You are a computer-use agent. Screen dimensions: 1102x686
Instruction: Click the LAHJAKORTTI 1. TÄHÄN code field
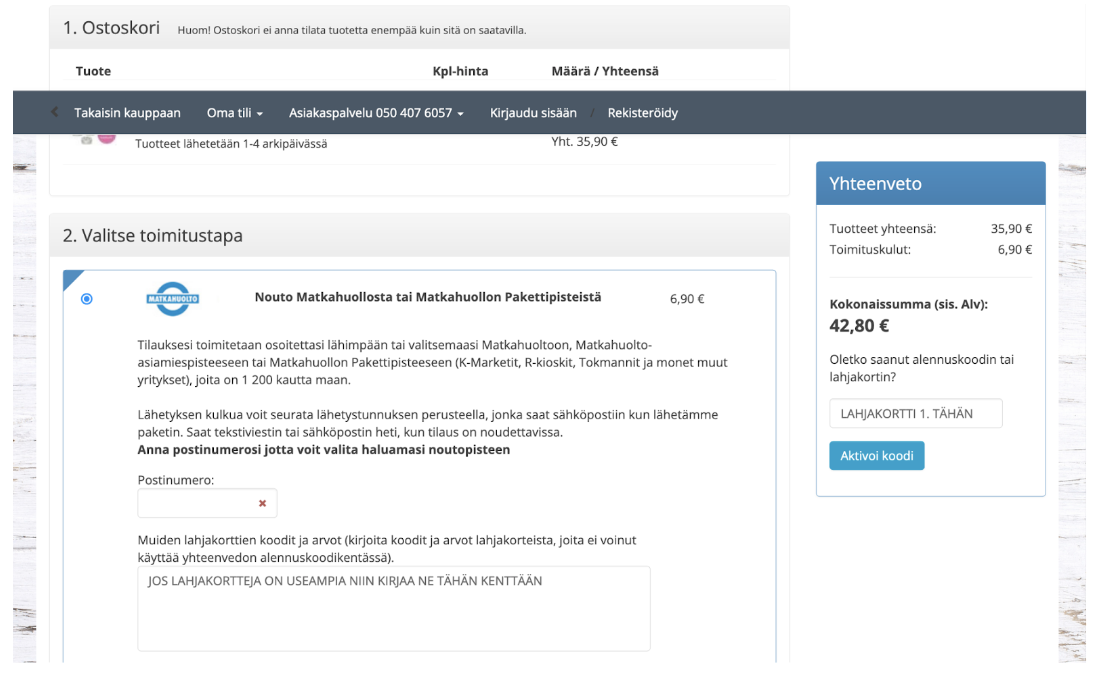point(915,413)
